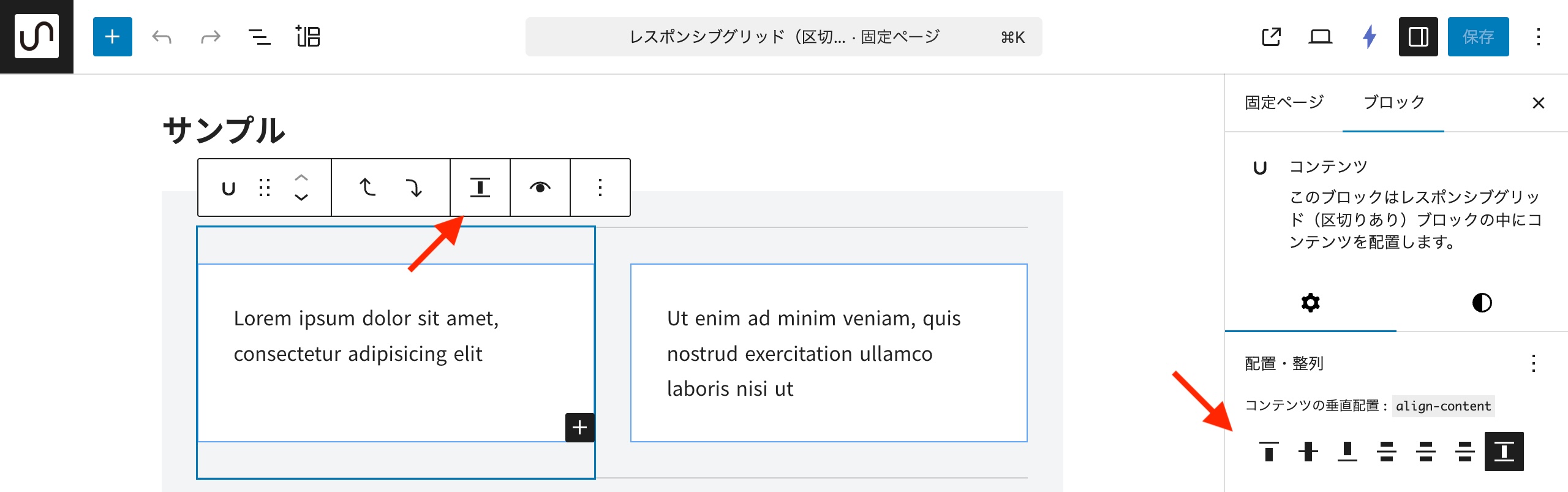Click the block inserter plus button
The height and width of the screenshot is (492, 1568).
click(112, 37)
